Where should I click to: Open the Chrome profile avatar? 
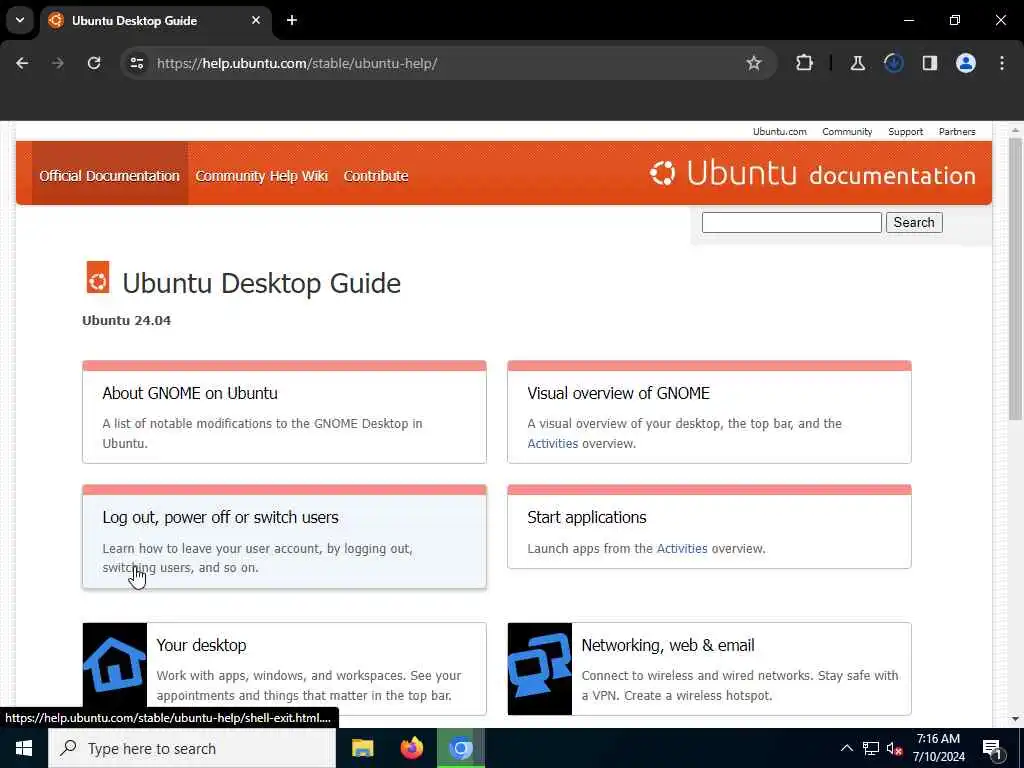[965, 63]
